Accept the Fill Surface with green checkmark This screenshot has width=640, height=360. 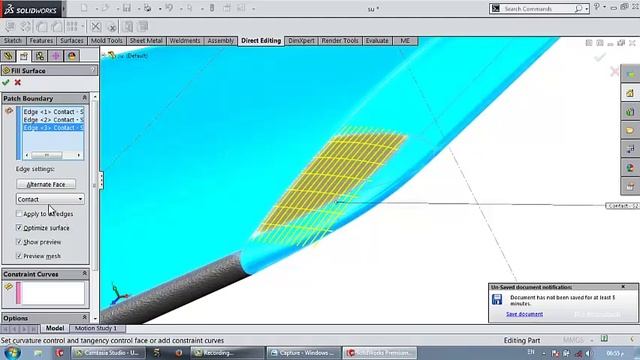click(6, 82)
